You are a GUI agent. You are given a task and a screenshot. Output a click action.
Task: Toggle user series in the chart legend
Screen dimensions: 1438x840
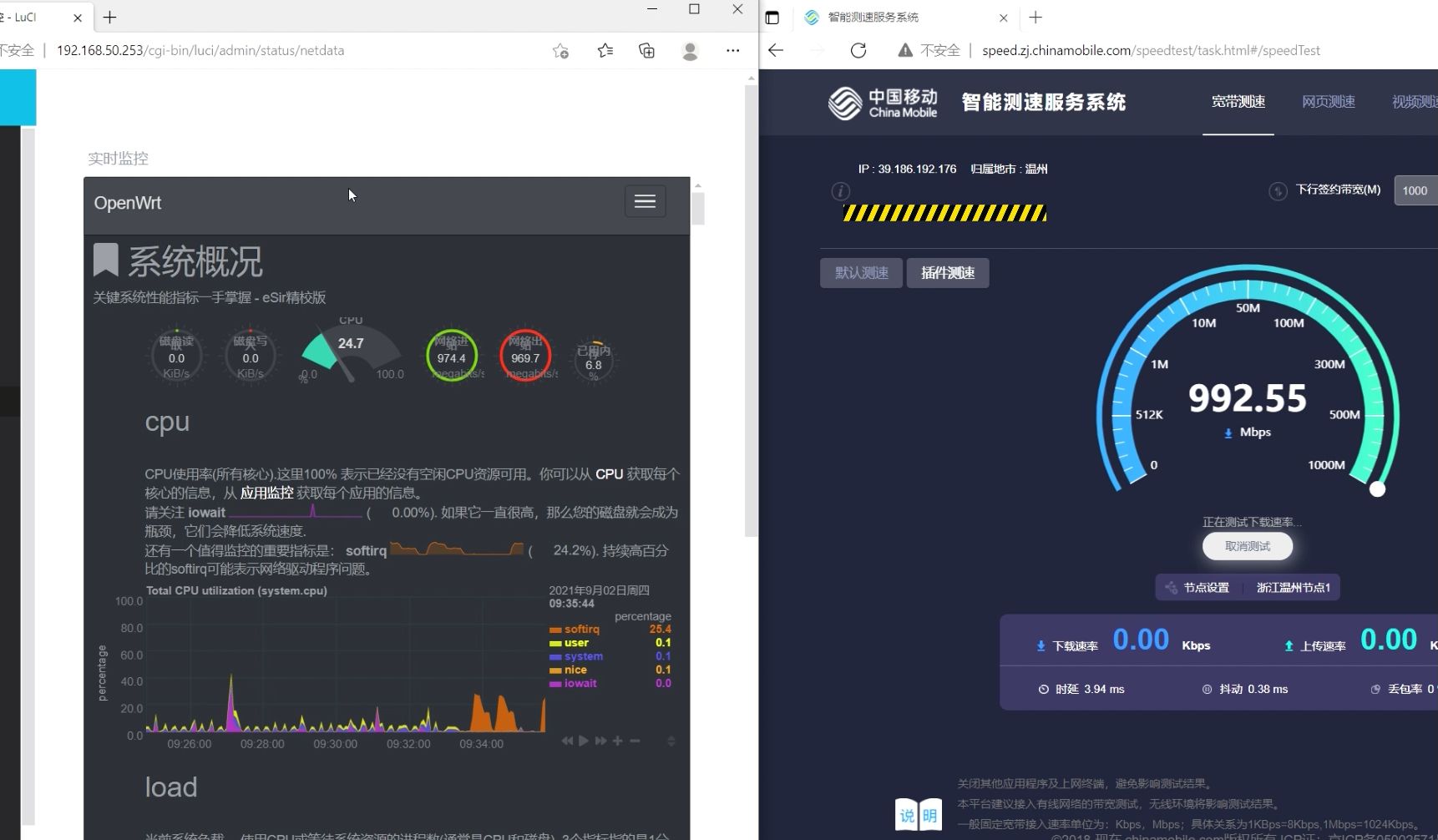[x=576, y=643]
